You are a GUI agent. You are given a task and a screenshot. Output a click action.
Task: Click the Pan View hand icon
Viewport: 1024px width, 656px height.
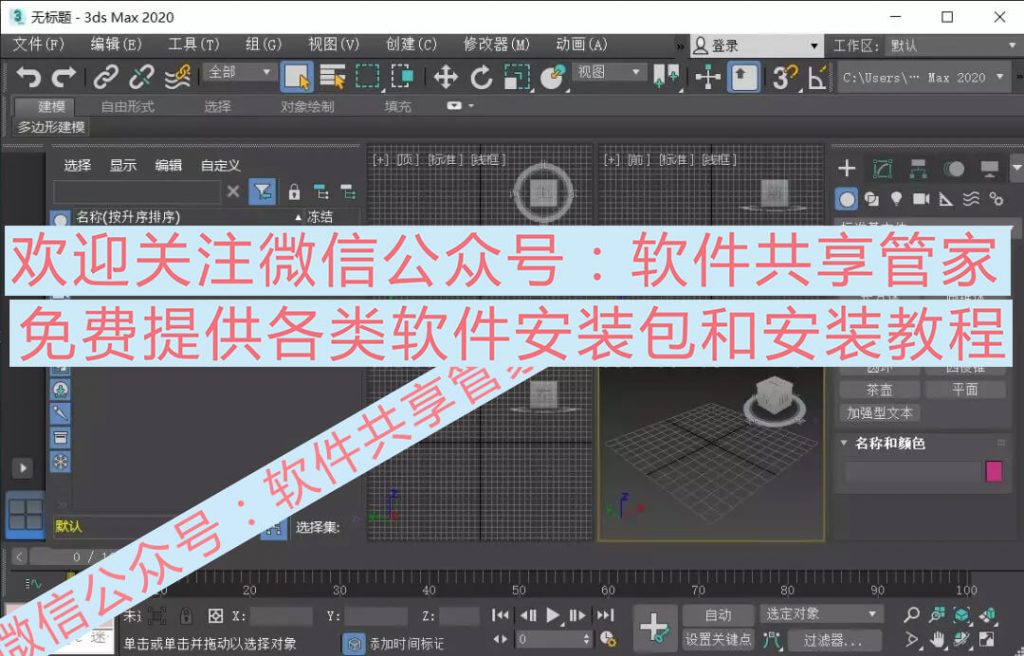click(x=937, y=639)
